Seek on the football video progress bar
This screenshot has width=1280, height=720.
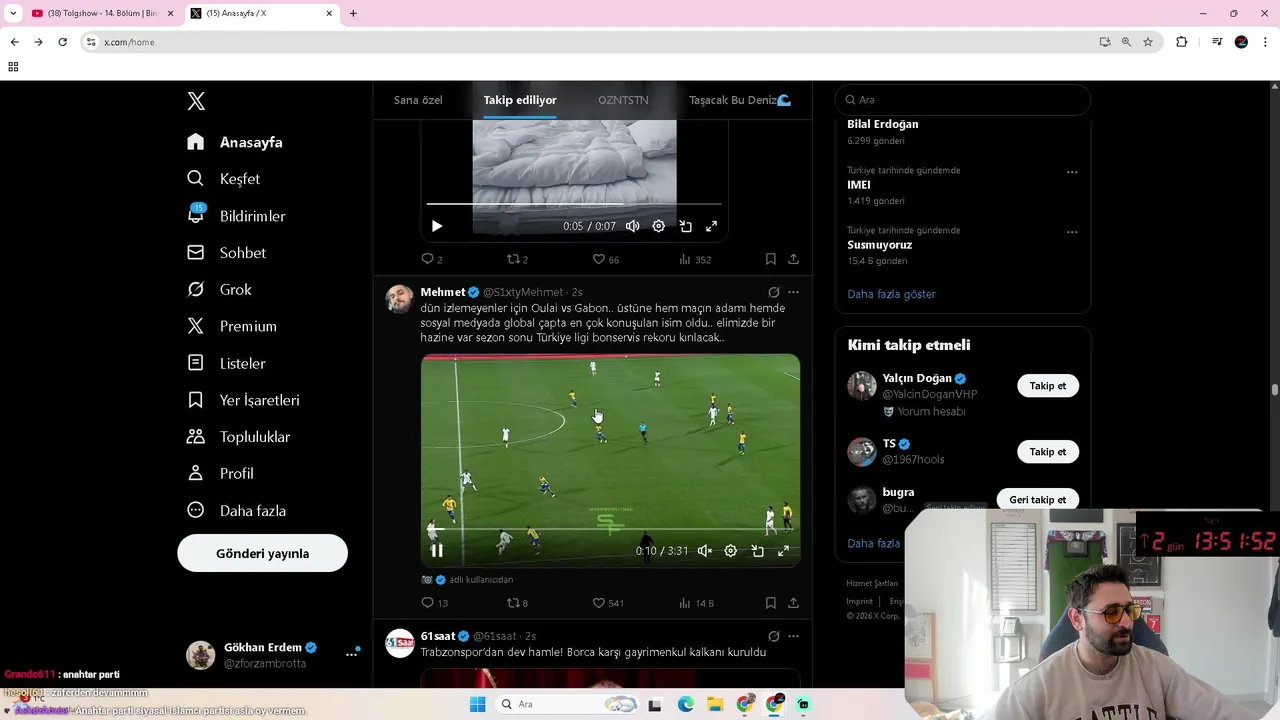[610, 529]
